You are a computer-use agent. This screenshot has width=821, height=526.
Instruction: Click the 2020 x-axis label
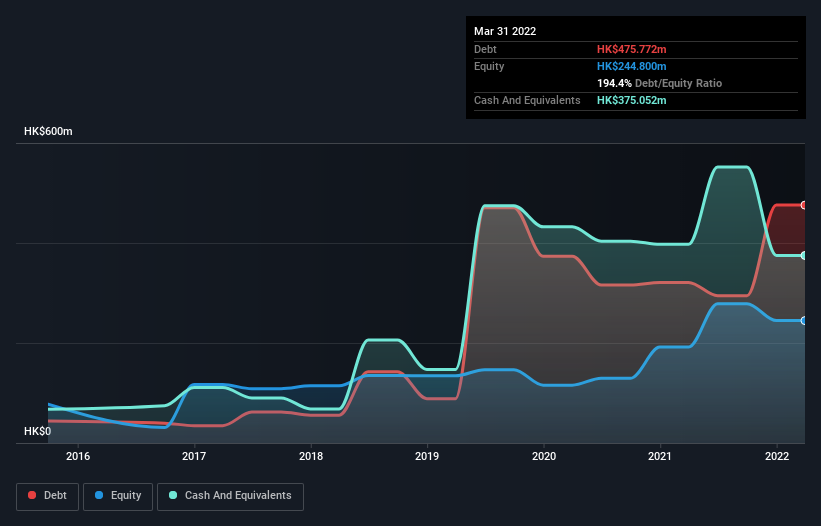pos(544,456)
